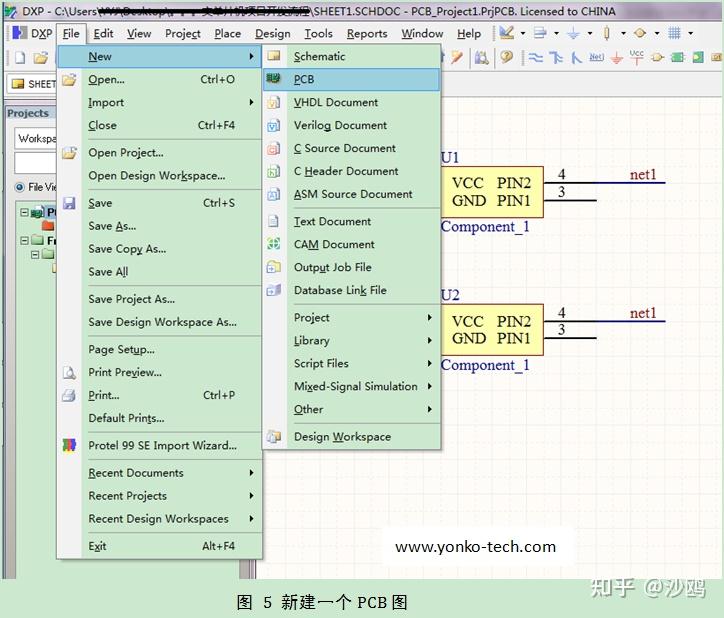
Task: Click the Protel 99 SE Import Wizard icon
Action: [69, 445]
